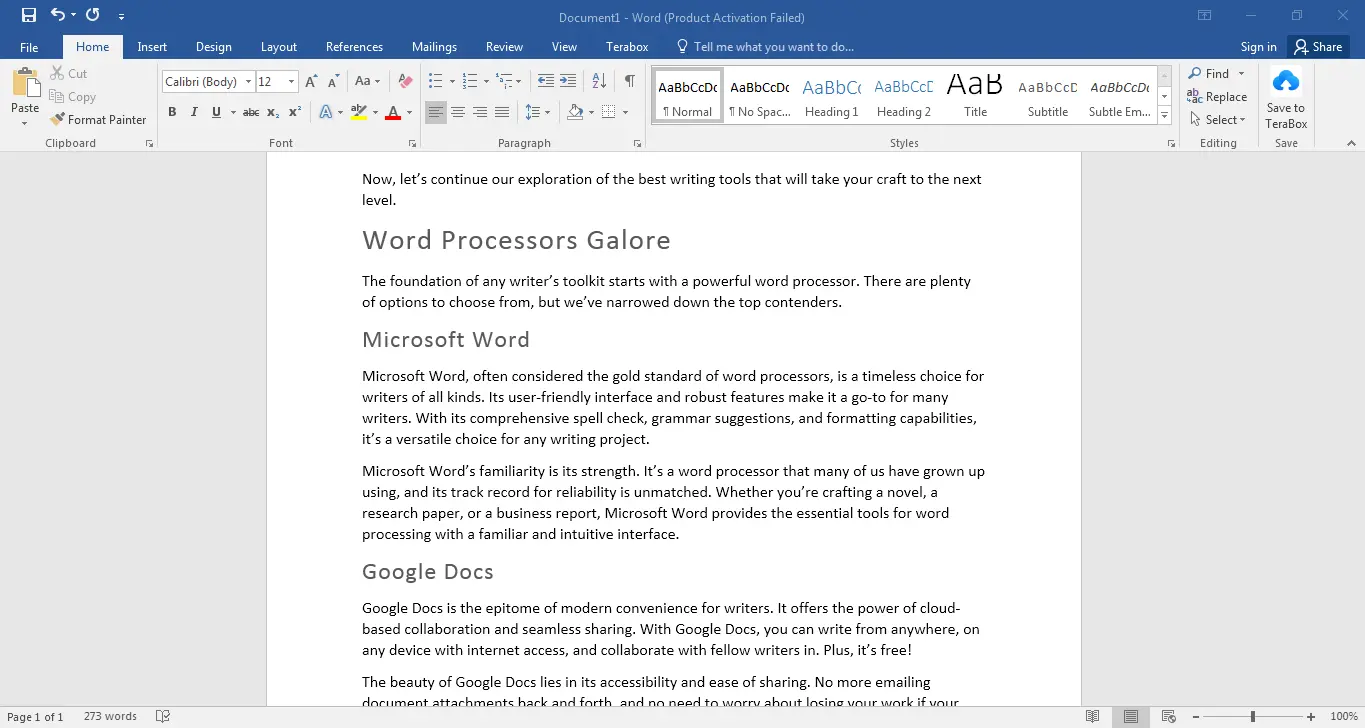Toggle italic formatting
Viewport: 1365px width, 728px height.
click(x=194, y=112)
